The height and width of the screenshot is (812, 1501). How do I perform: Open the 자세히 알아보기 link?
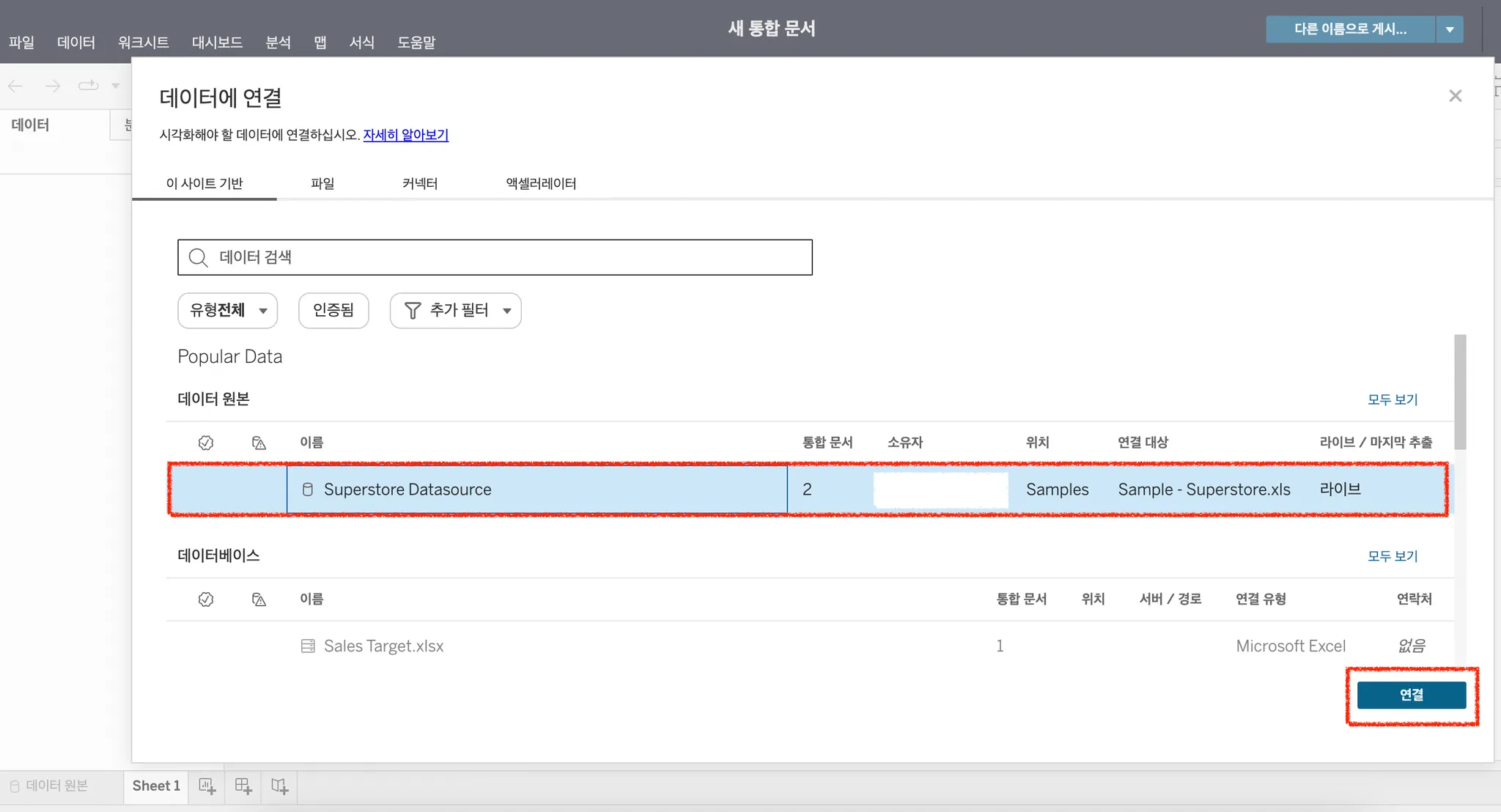(405, 135)
